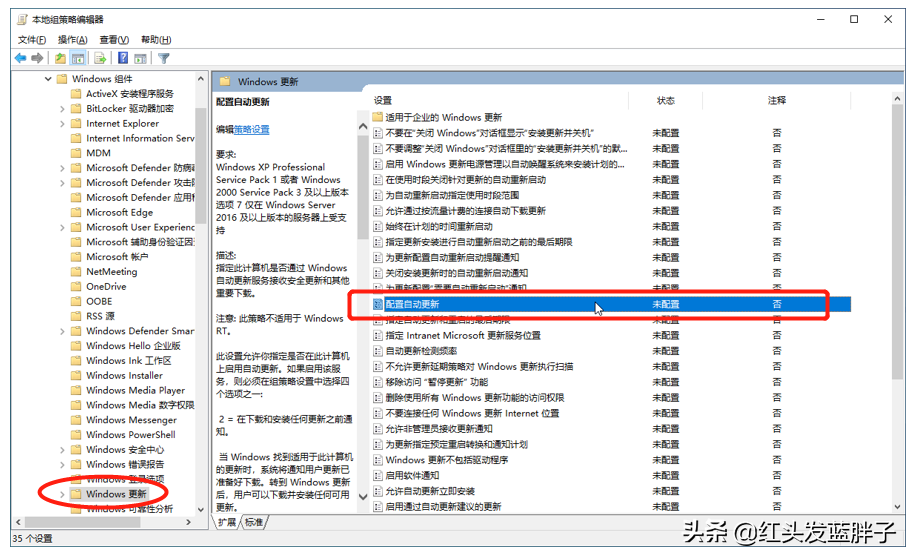Expand the Microsoft User Experience node
This screenshot has height=560, width=912.
(62, 227)
